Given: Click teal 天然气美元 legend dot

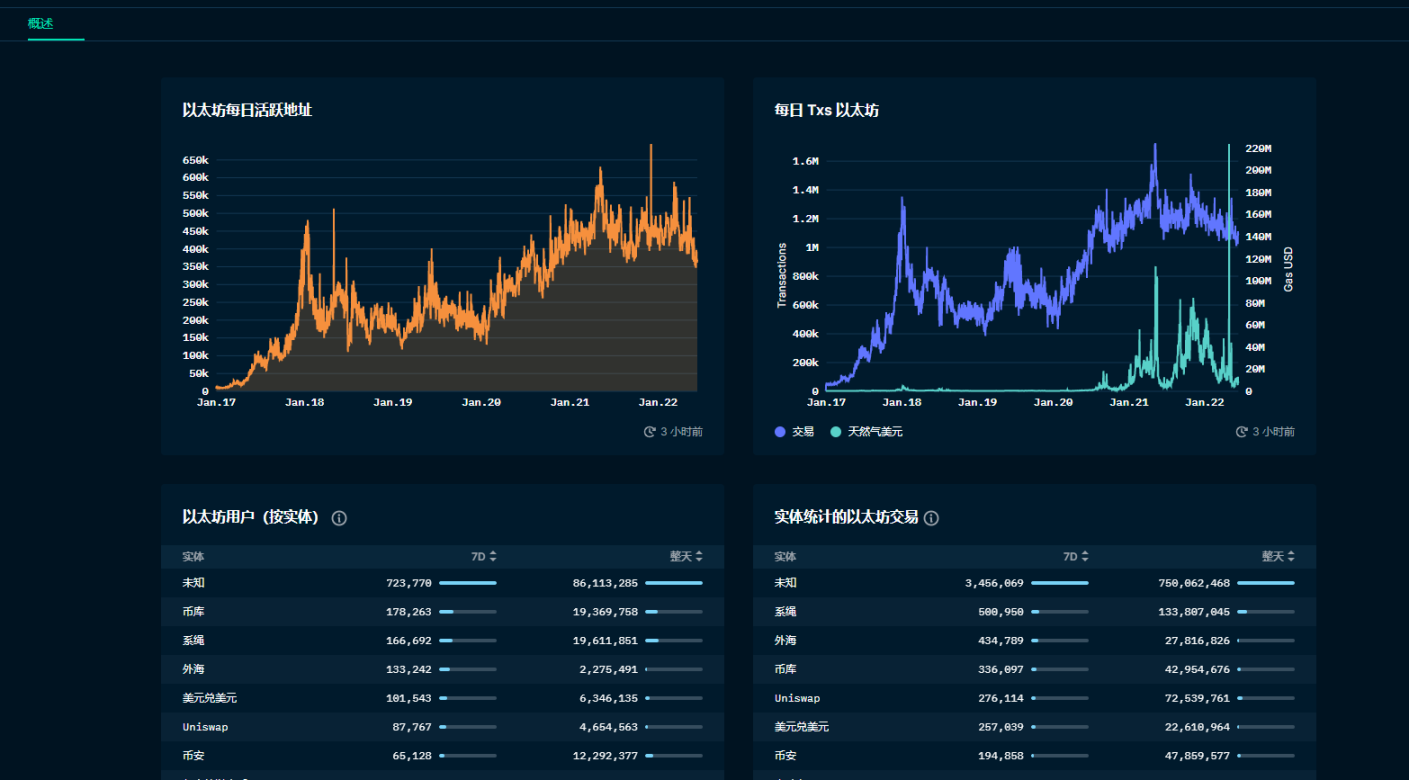Looking at the screenshot, I should coord(836,432).
